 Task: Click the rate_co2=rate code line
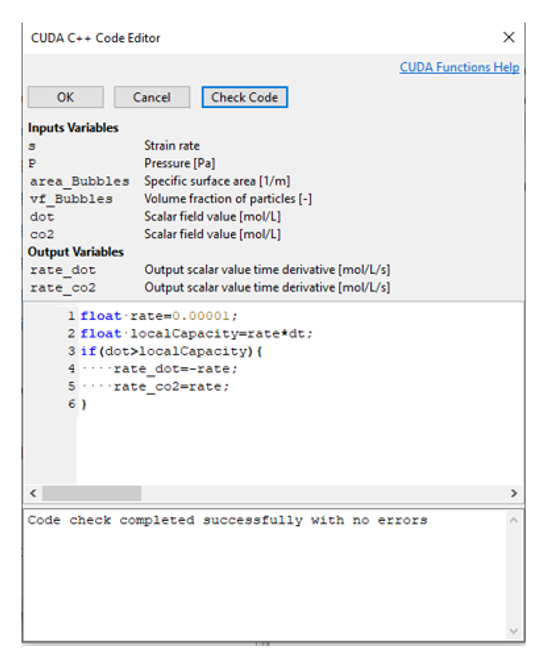[171, 387]
